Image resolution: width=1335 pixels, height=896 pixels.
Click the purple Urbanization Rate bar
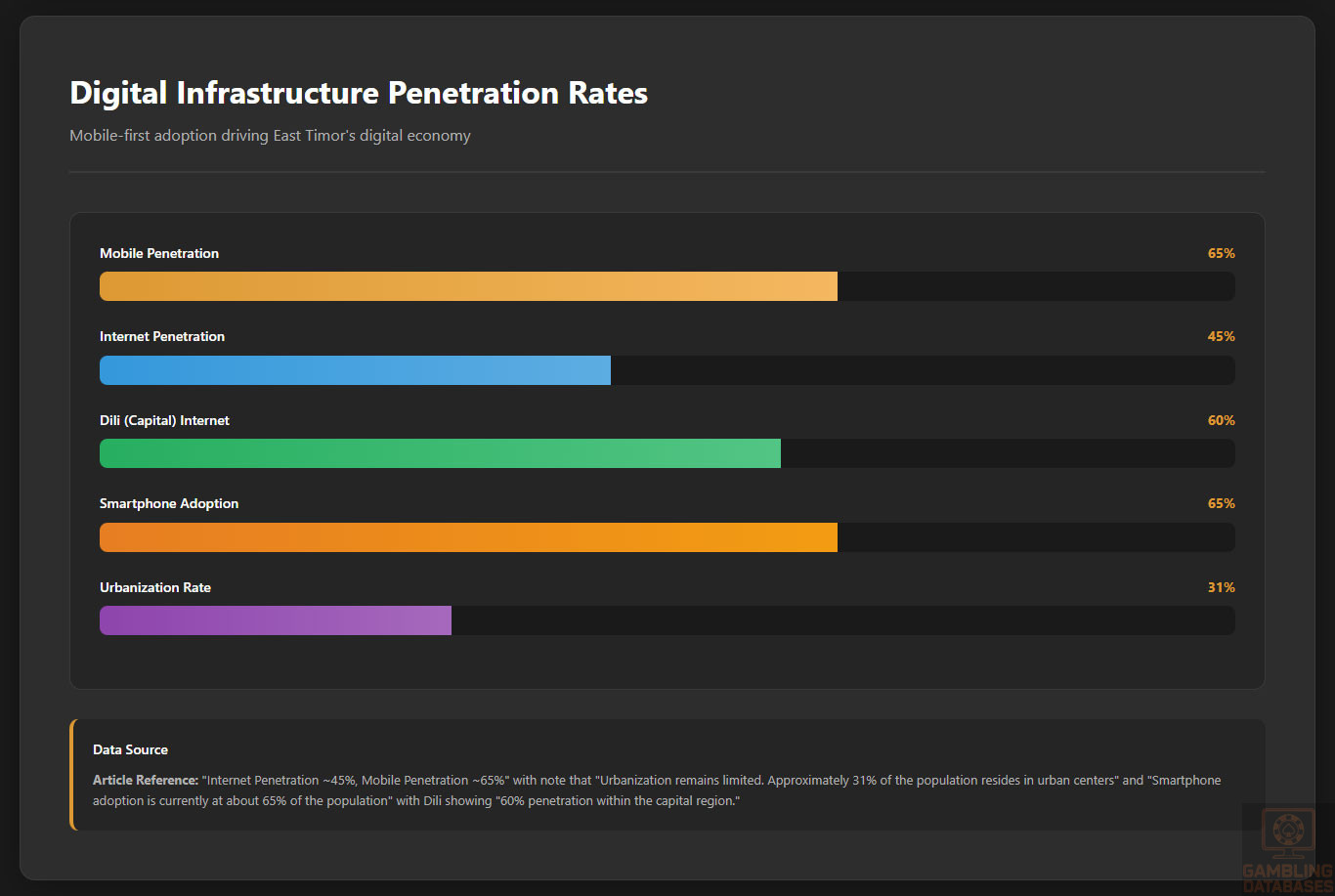coord(276,620)
